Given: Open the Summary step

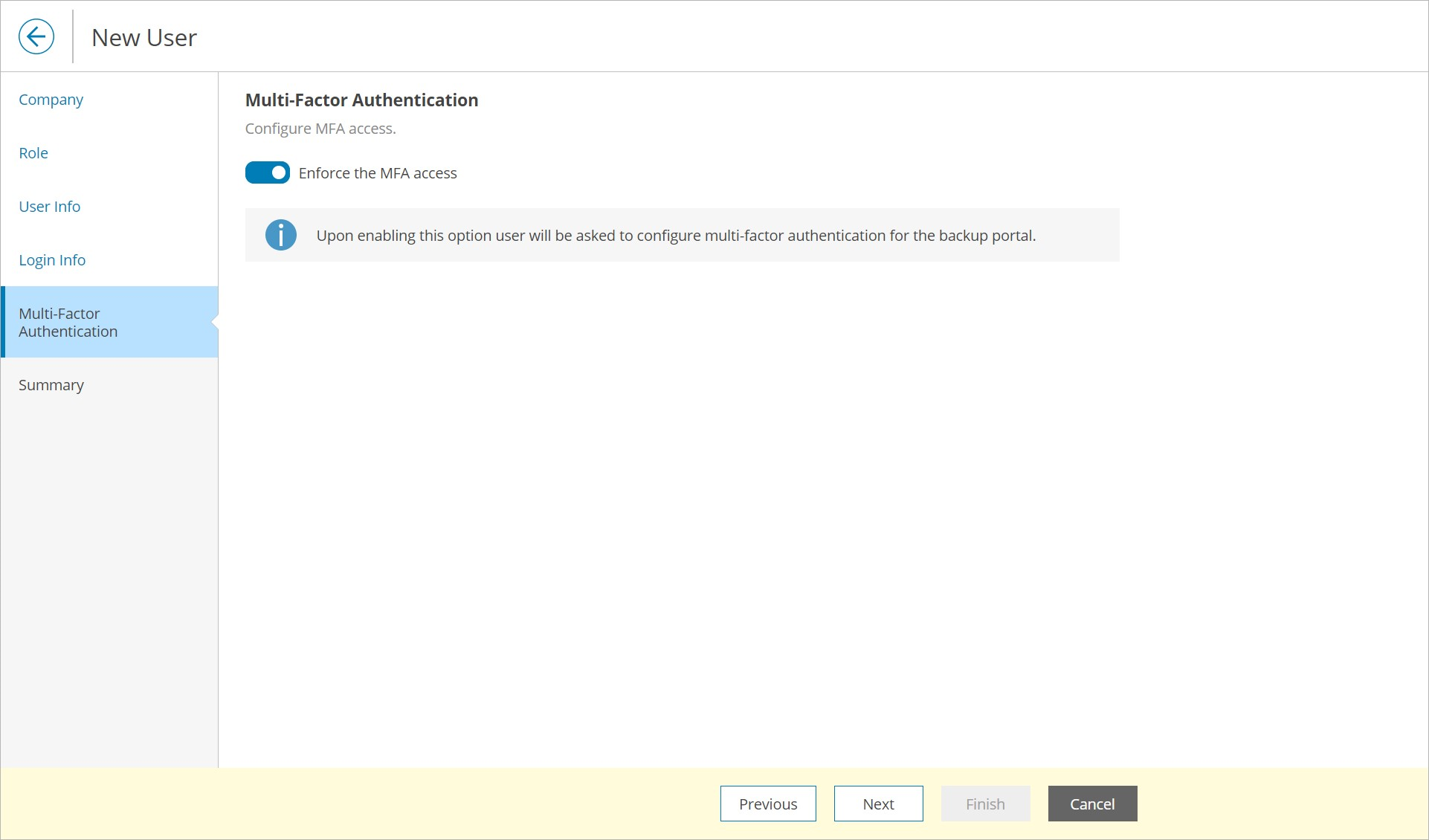Looking at the screenshot, I should (x=51, y=385).
